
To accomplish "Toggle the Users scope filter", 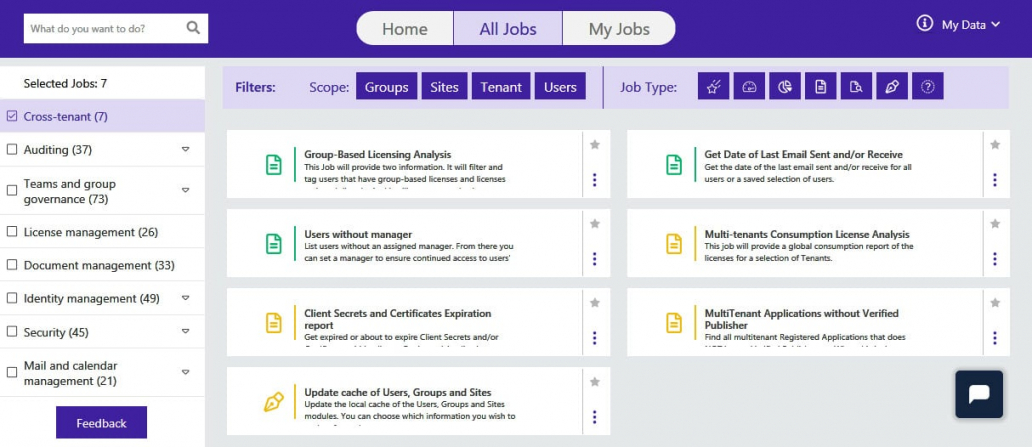I will (560, 87).
